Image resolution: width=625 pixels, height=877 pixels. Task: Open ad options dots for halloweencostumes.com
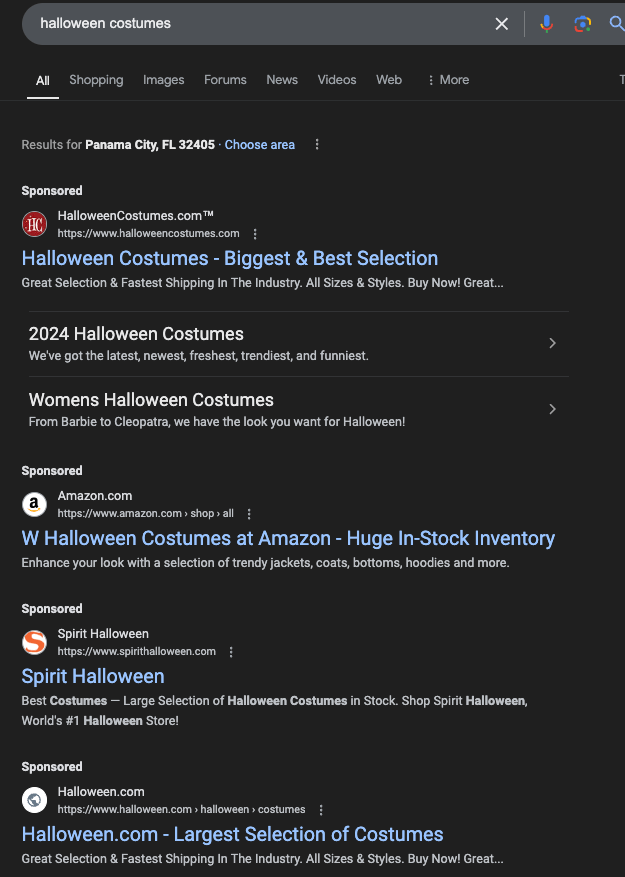pos(255,234)
